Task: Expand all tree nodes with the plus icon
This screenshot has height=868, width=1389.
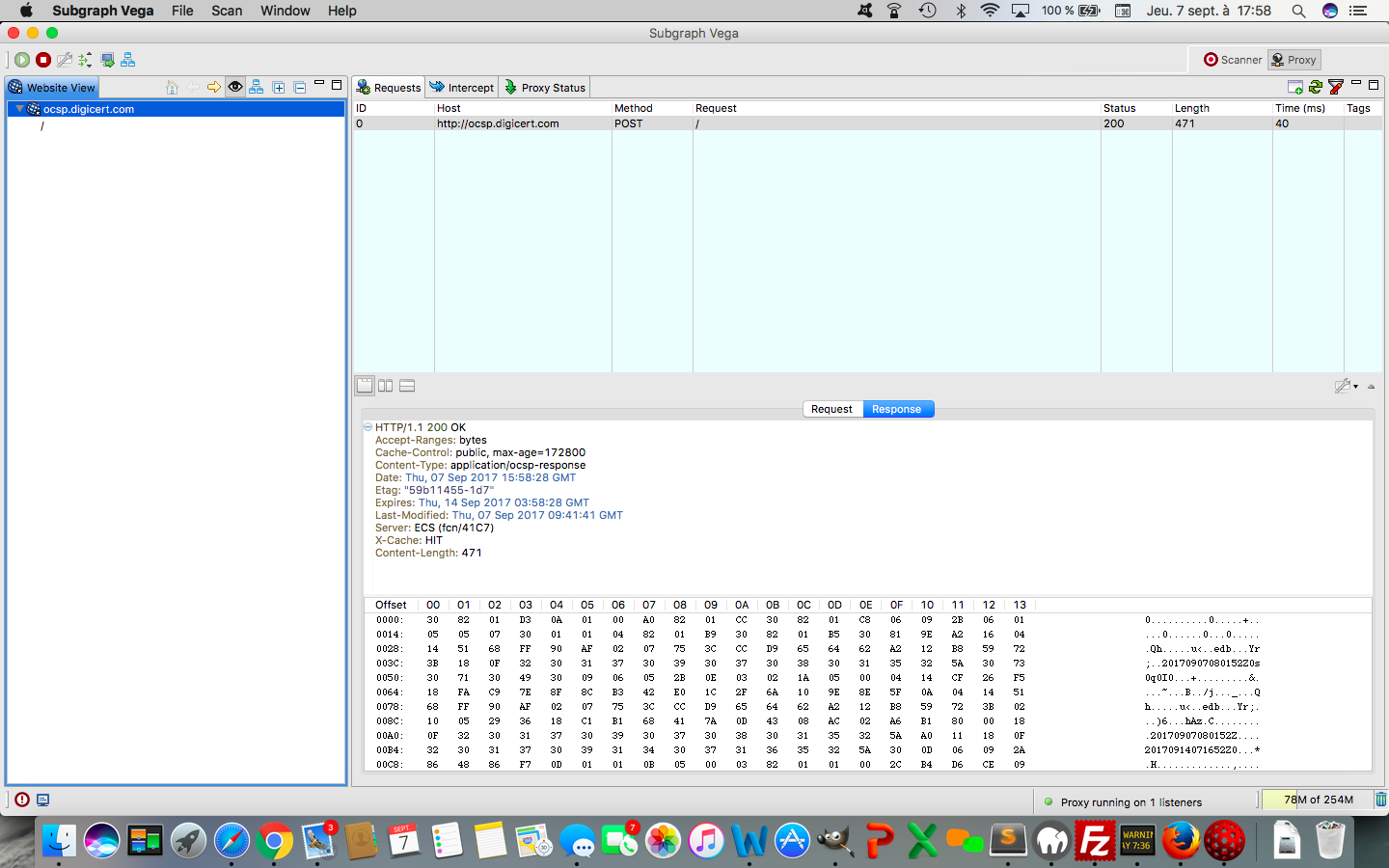Action: point(278,86)
